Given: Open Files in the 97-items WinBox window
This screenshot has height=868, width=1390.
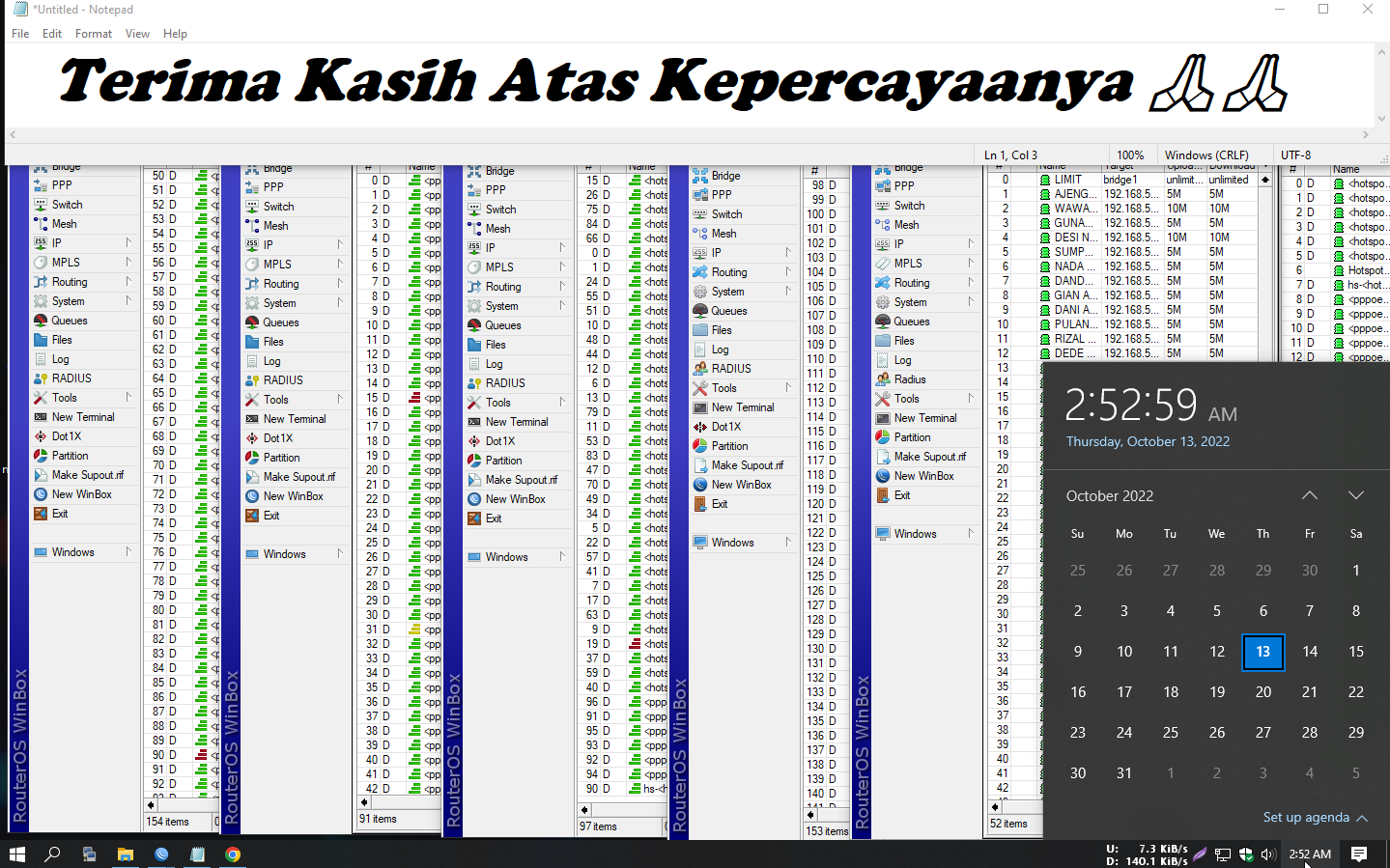Looking at the screenshot, I should (x=496, y=345).
